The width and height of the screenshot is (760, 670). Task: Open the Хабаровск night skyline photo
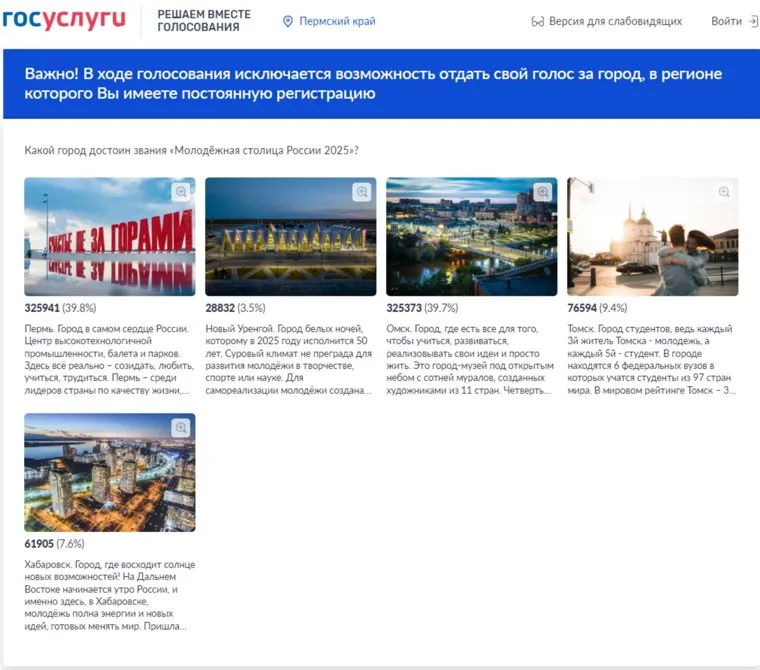[x=109, y=473]
